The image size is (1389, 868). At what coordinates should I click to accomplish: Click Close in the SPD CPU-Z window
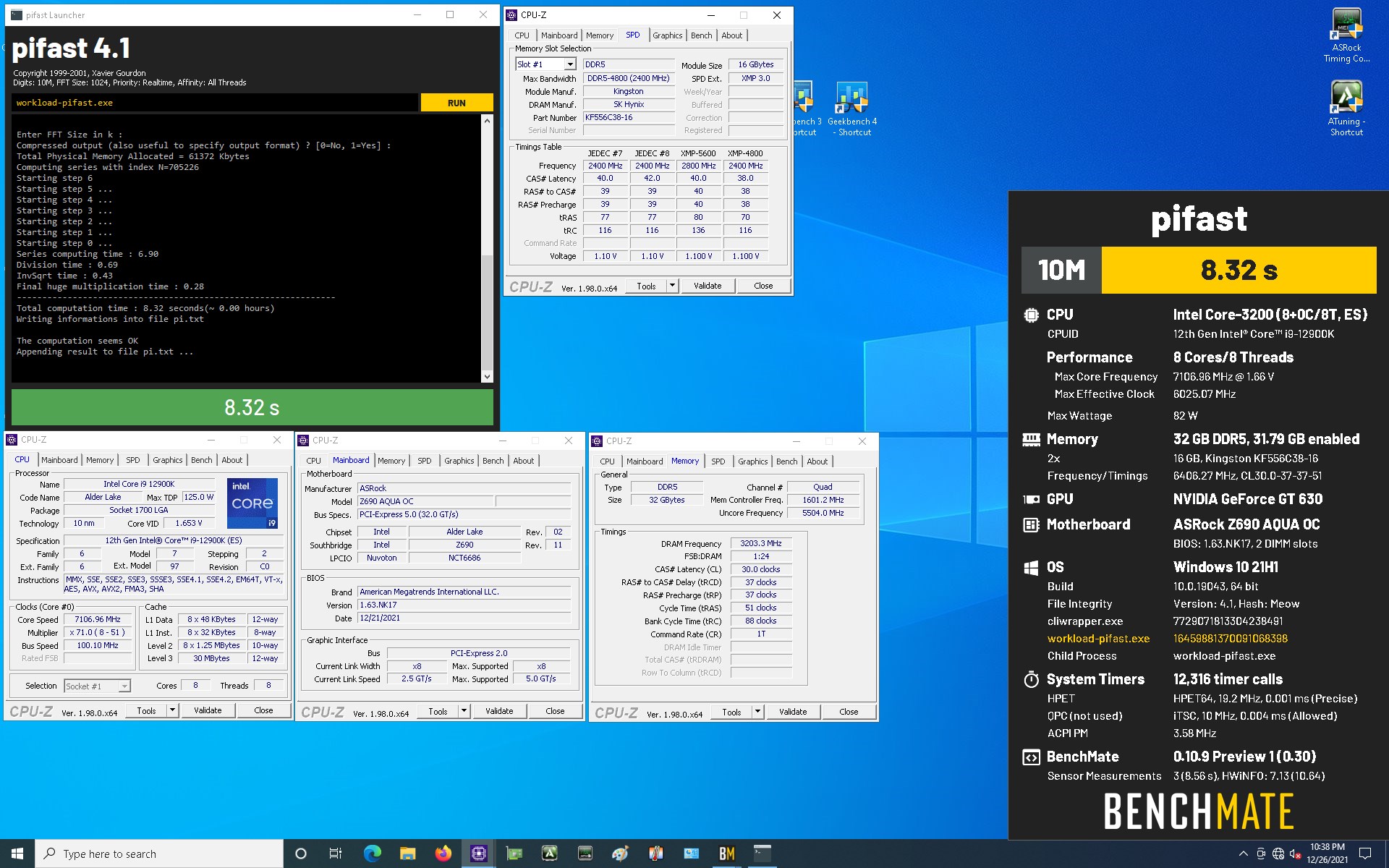pos(763,286)
